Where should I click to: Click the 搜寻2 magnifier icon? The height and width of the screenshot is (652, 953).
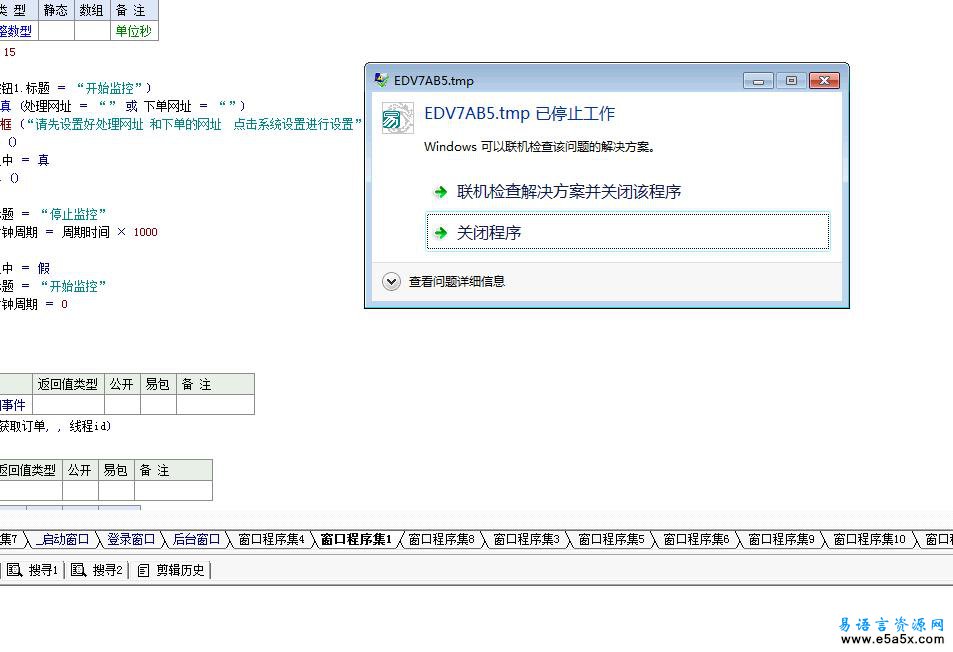pyautogui.click(x=78, y=570)
